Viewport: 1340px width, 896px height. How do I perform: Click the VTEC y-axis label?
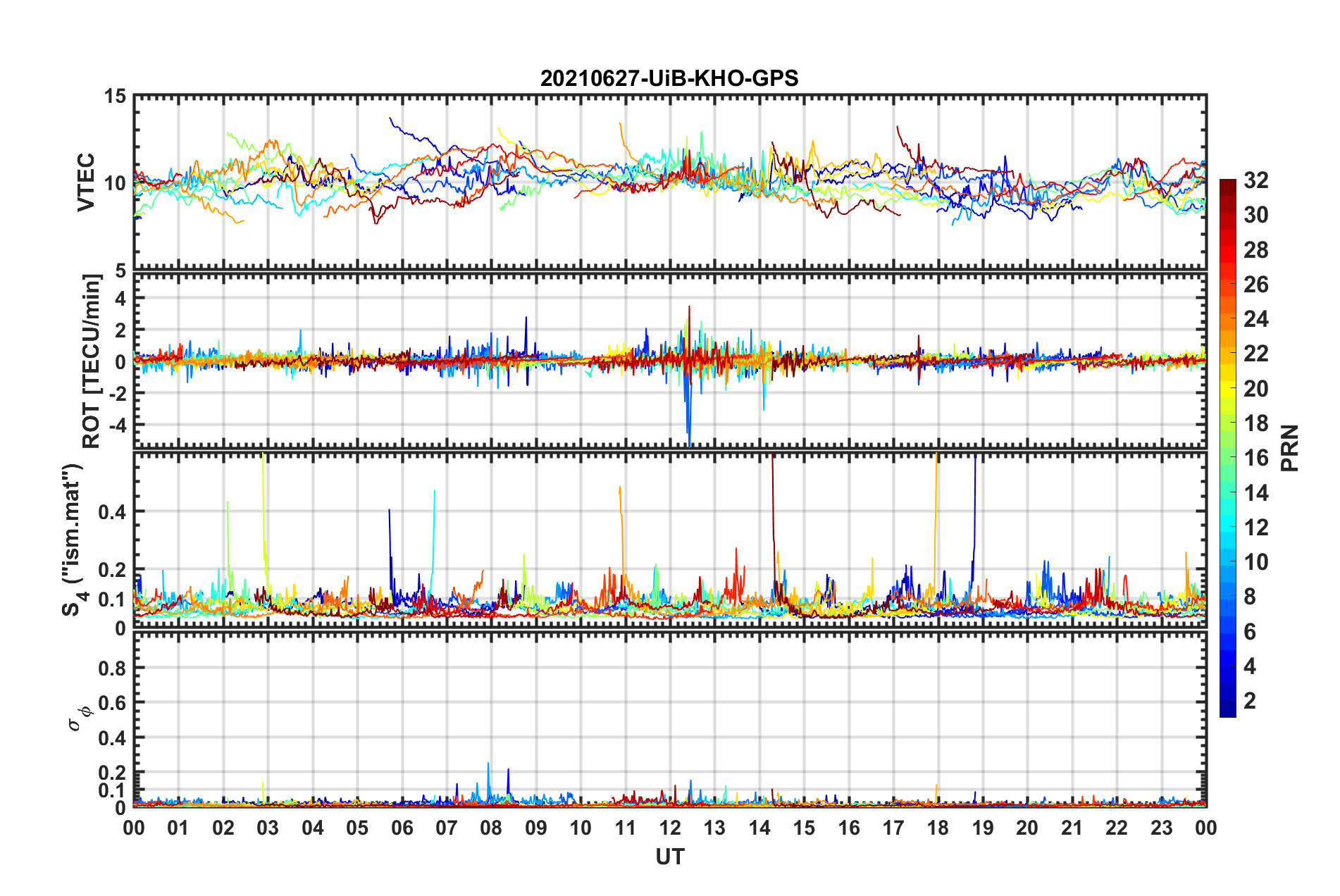pyautogui.click(x=86, y=182)
